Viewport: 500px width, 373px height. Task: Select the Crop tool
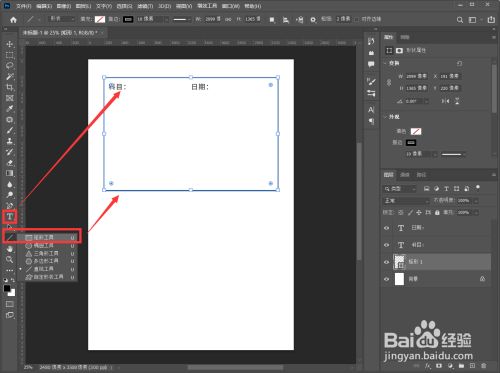[10, 87]
